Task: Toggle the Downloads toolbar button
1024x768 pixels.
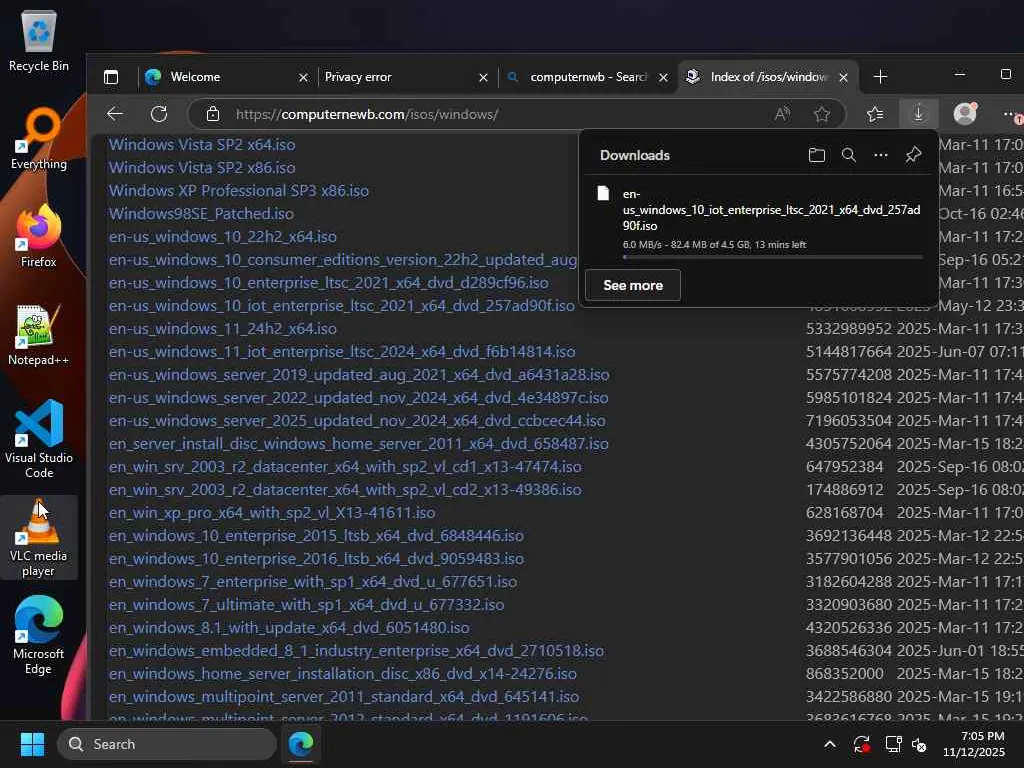Action: [918, 114]
